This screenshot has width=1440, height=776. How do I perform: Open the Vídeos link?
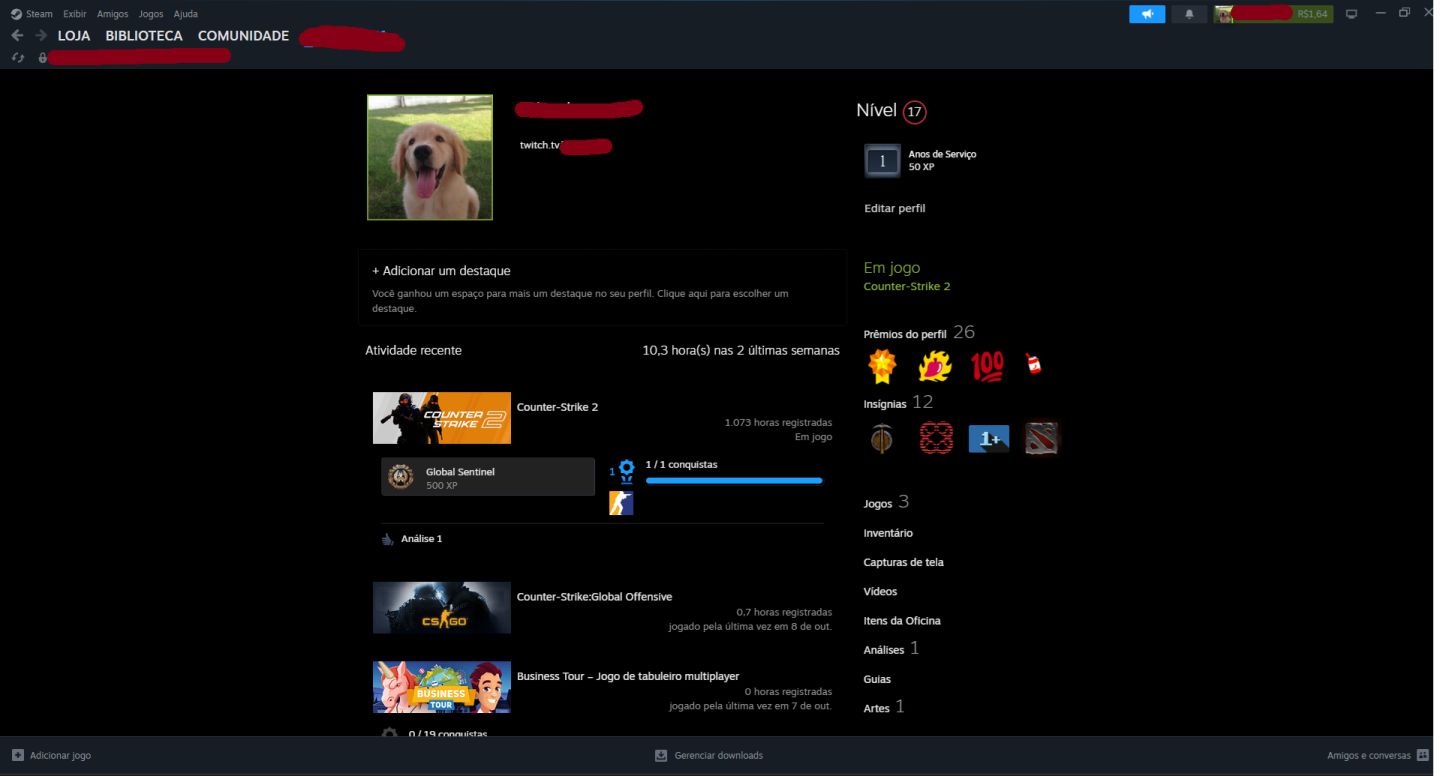pos(881,591)
